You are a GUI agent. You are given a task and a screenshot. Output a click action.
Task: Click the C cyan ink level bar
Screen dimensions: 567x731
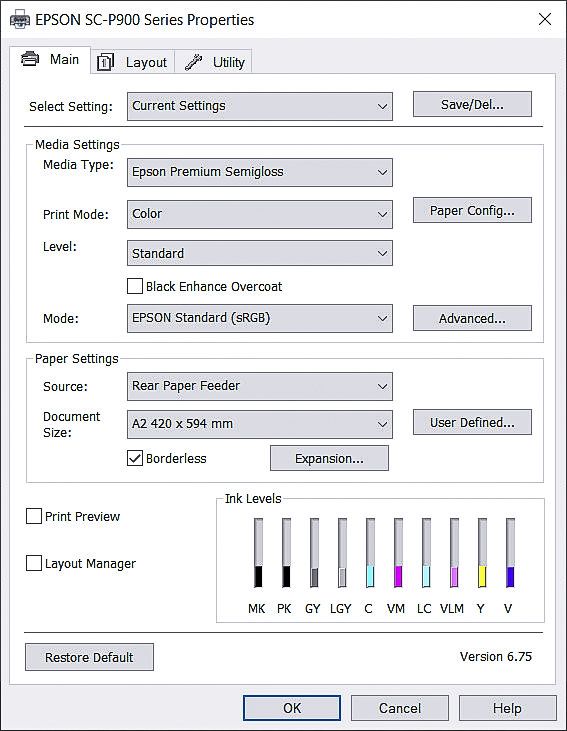(370, 553)
